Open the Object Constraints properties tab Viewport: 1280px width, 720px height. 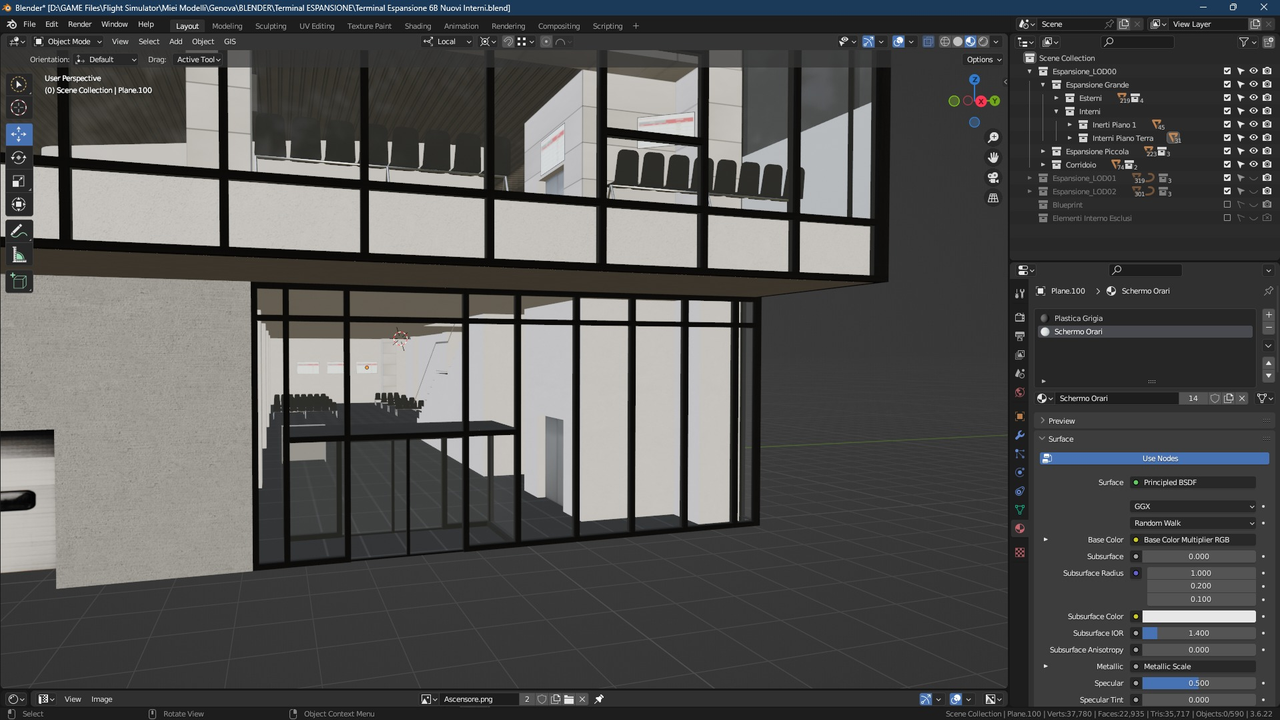pos(1020,491)
